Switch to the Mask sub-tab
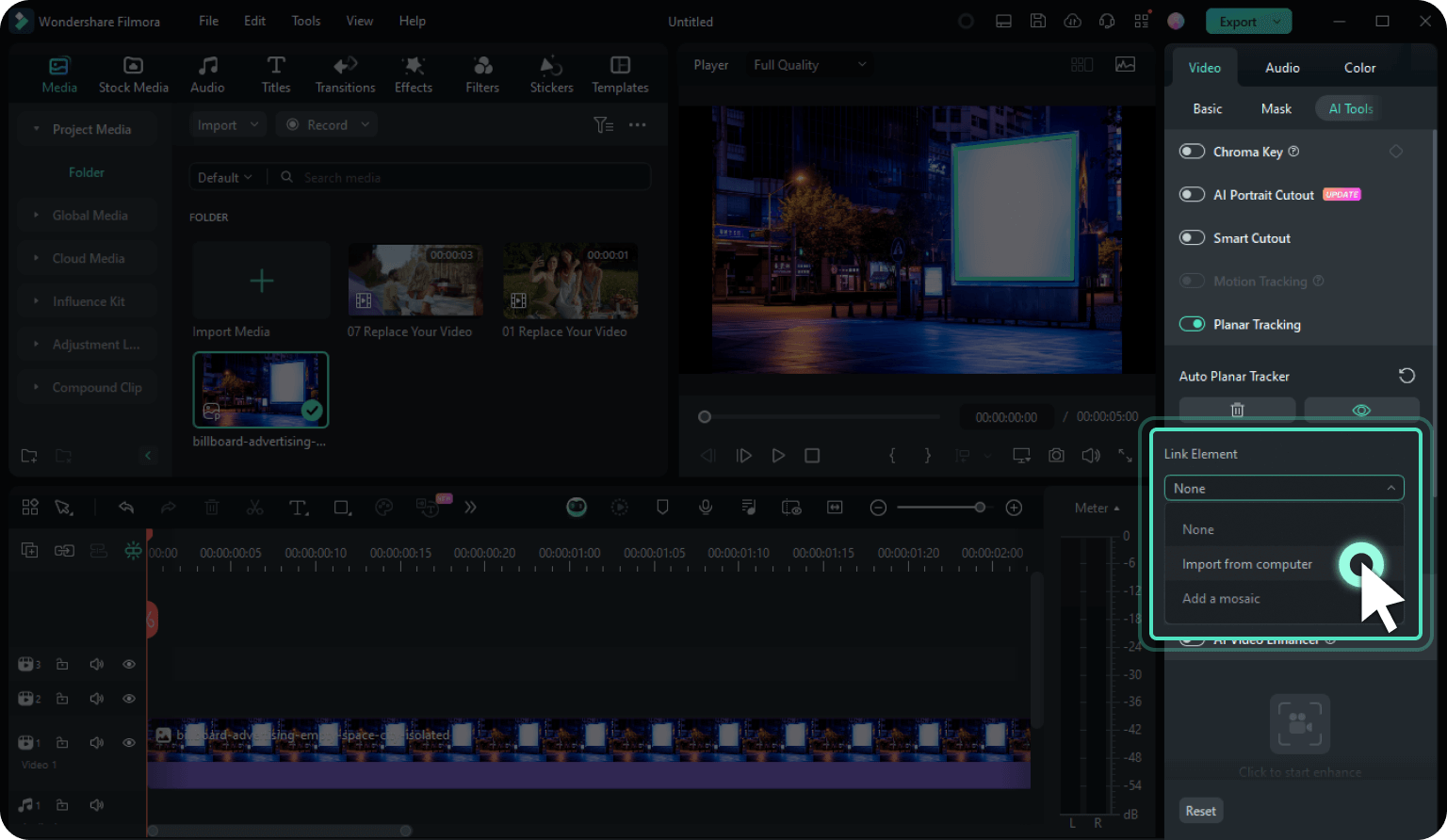The image size is (1447, 840). point(1276,108)
